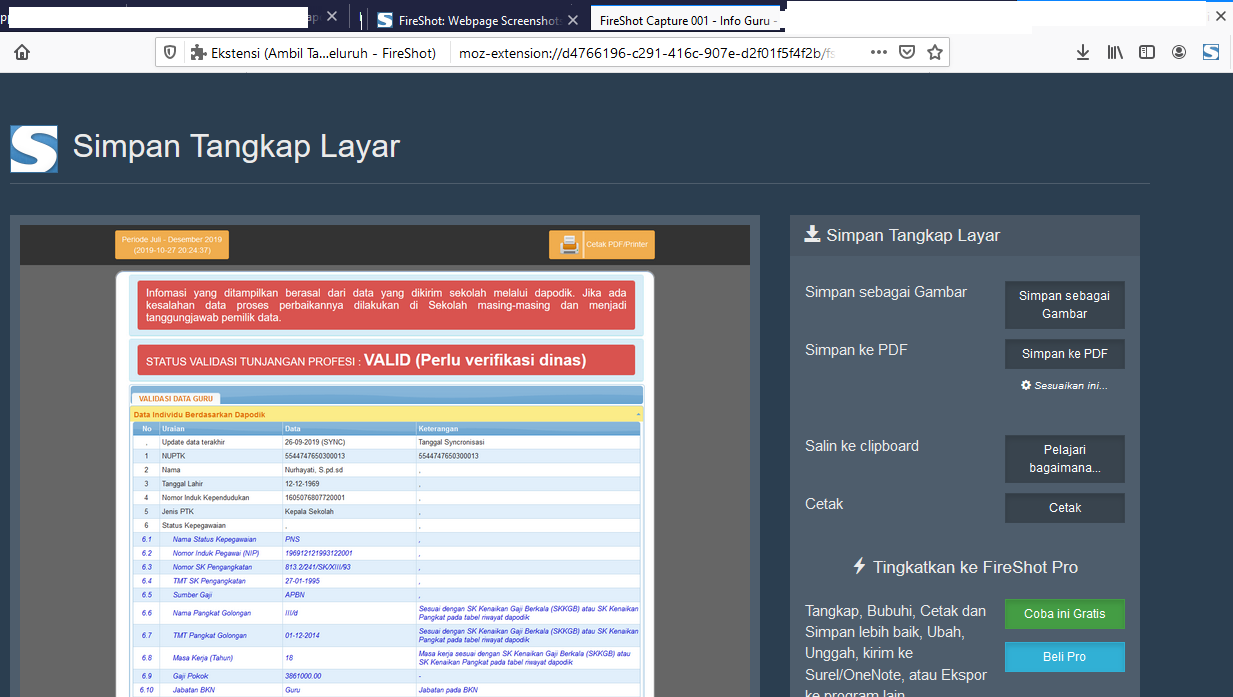Click the tracking protection shield in address bar
This screenshot has height=697, width=1233.
(x=171, y=51)
